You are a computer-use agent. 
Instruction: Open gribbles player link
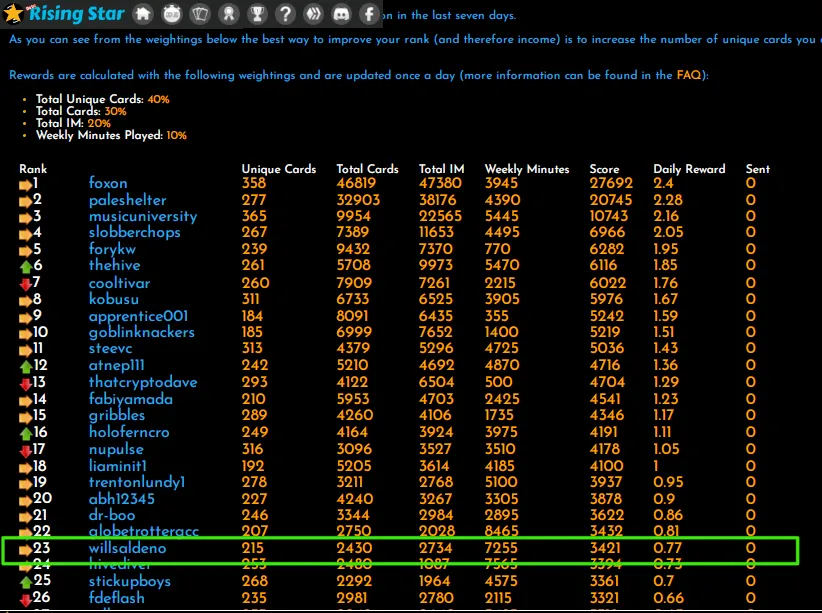[117, 415]
